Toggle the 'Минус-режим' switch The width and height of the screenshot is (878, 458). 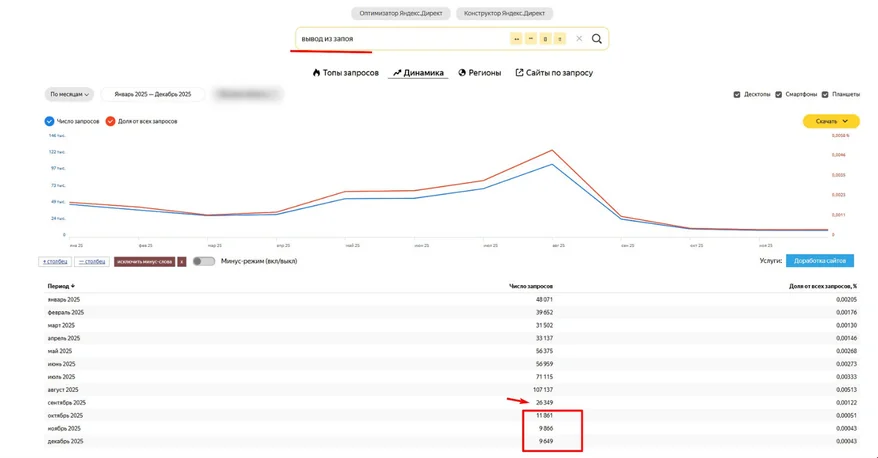pyautogui.click(x=204, y=261)
